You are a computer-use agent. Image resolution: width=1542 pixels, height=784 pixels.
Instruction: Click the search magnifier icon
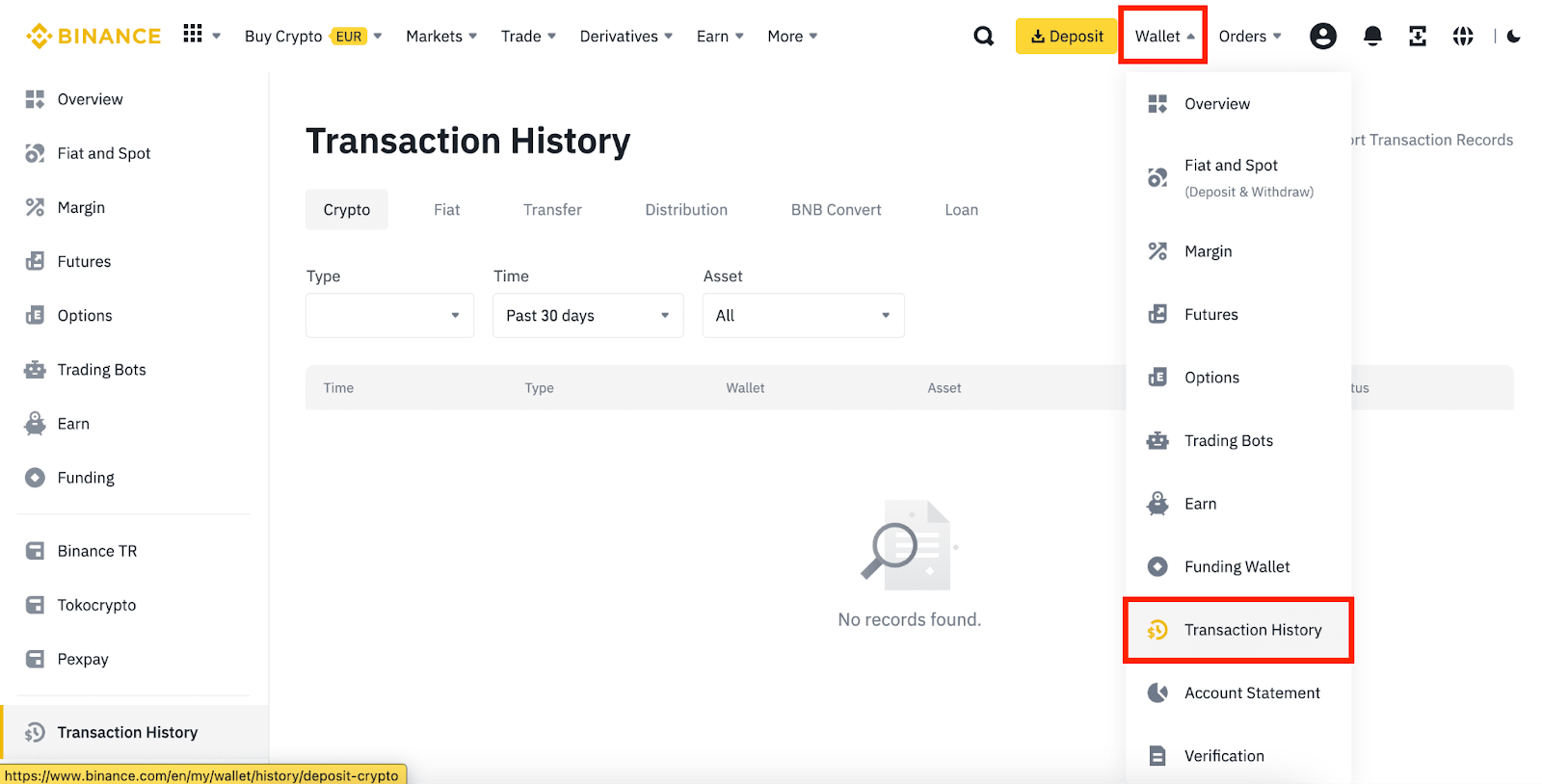click(x=983, y=37)
